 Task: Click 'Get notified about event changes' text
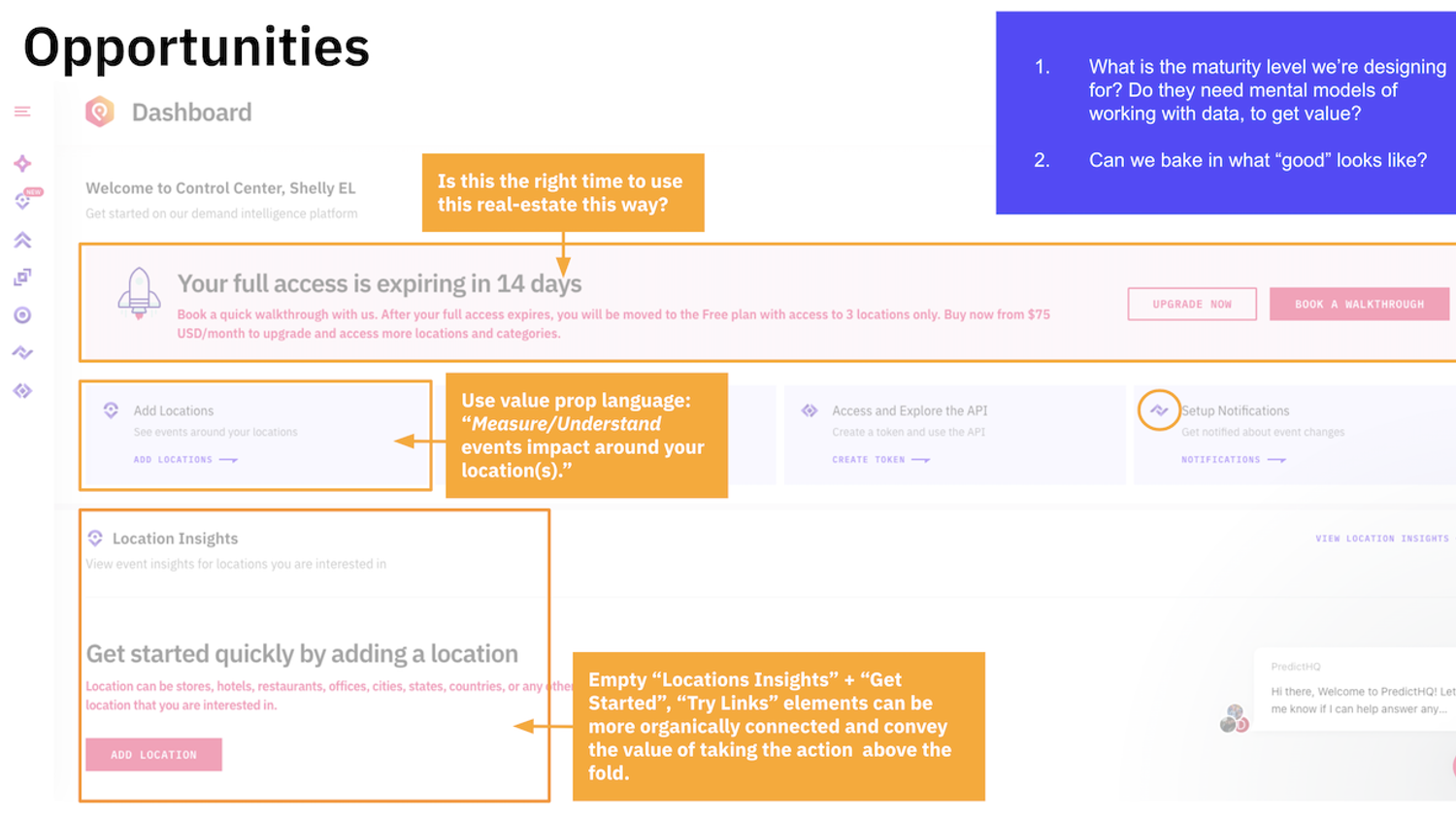click(x=1263, y=432)
